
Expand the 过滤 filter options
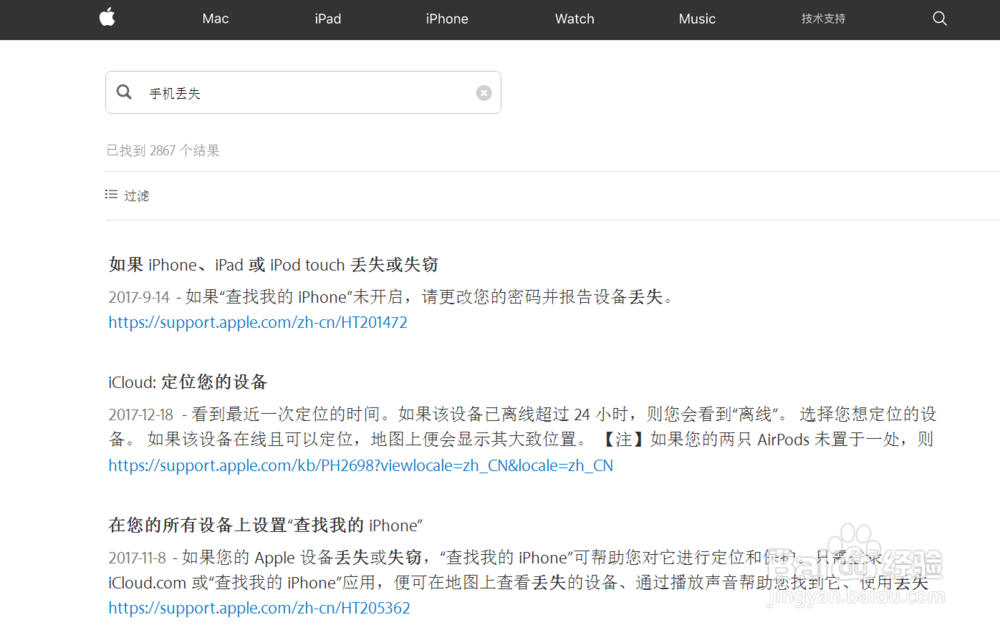click(136, 196)
